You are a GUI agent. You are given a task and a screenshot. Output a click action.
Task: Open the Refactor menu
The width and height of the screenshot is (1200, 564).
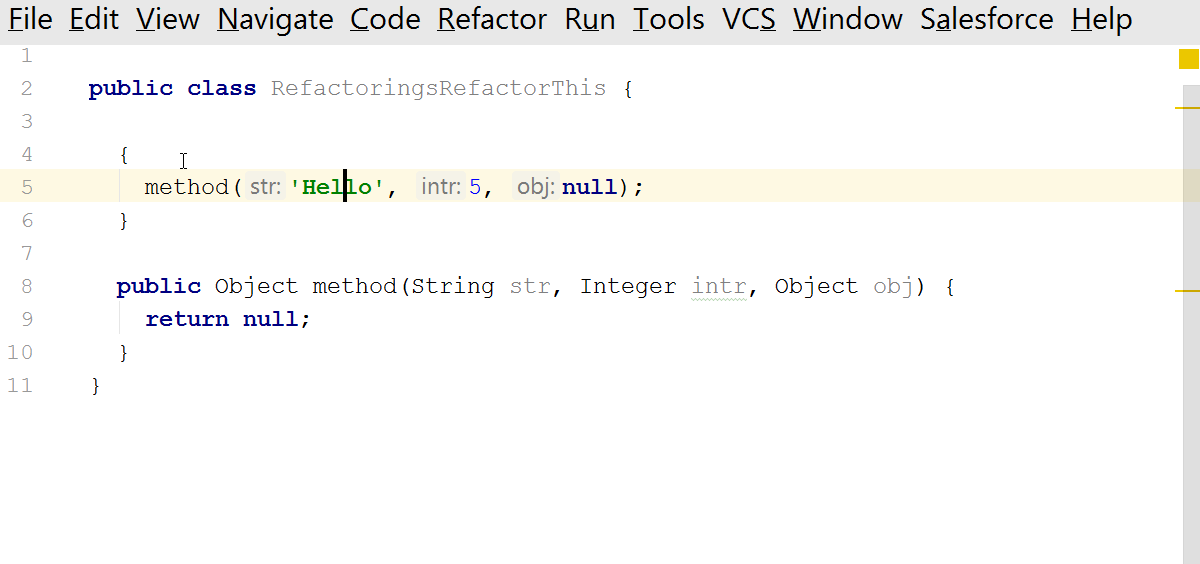pyautogui.click(x=492, y=19)
